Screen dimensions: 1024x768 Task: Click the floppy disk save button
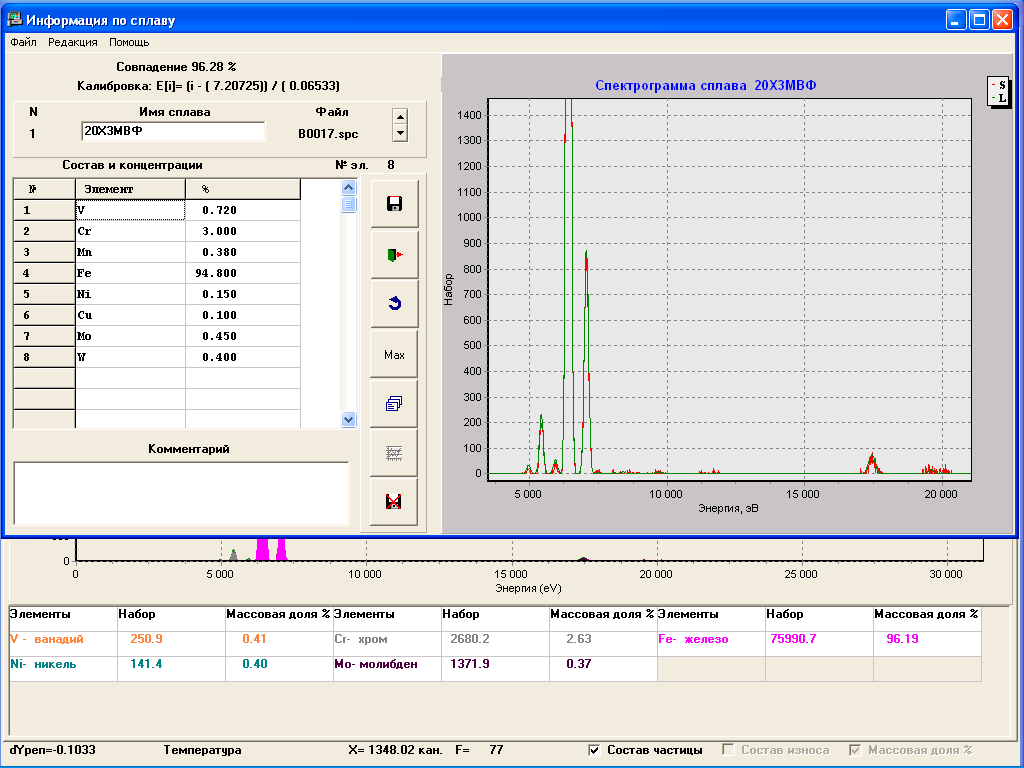[x=394, y=204]
